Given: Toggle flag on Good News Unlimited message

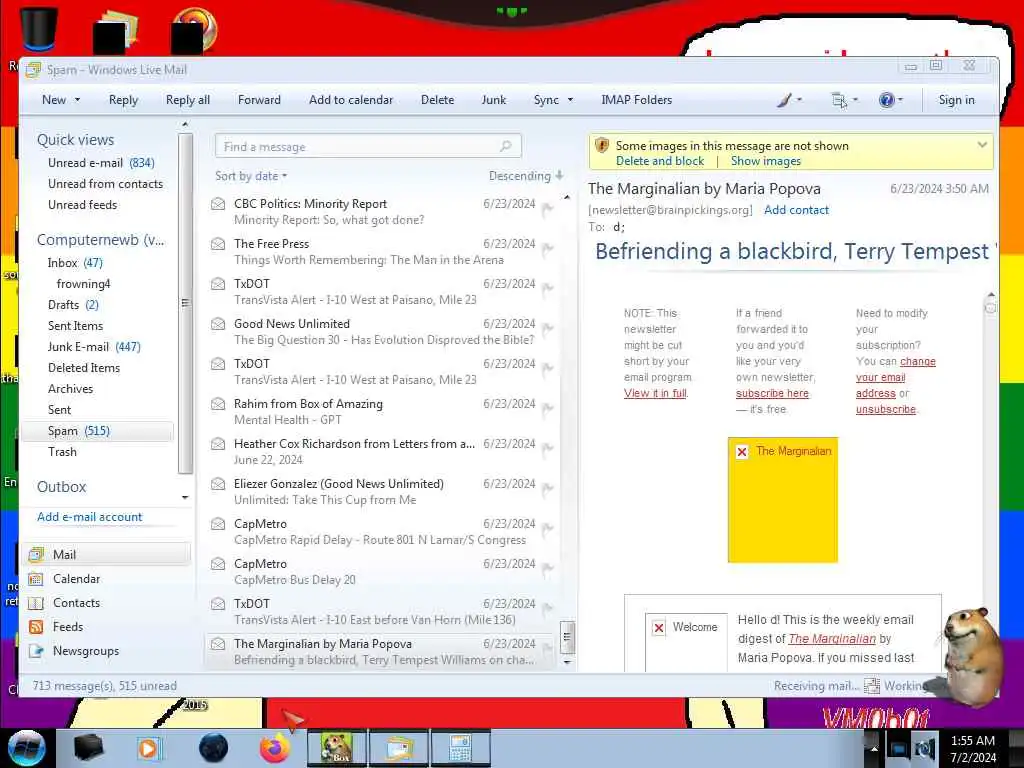Looking at the screenshot, I should pos(548,328).
